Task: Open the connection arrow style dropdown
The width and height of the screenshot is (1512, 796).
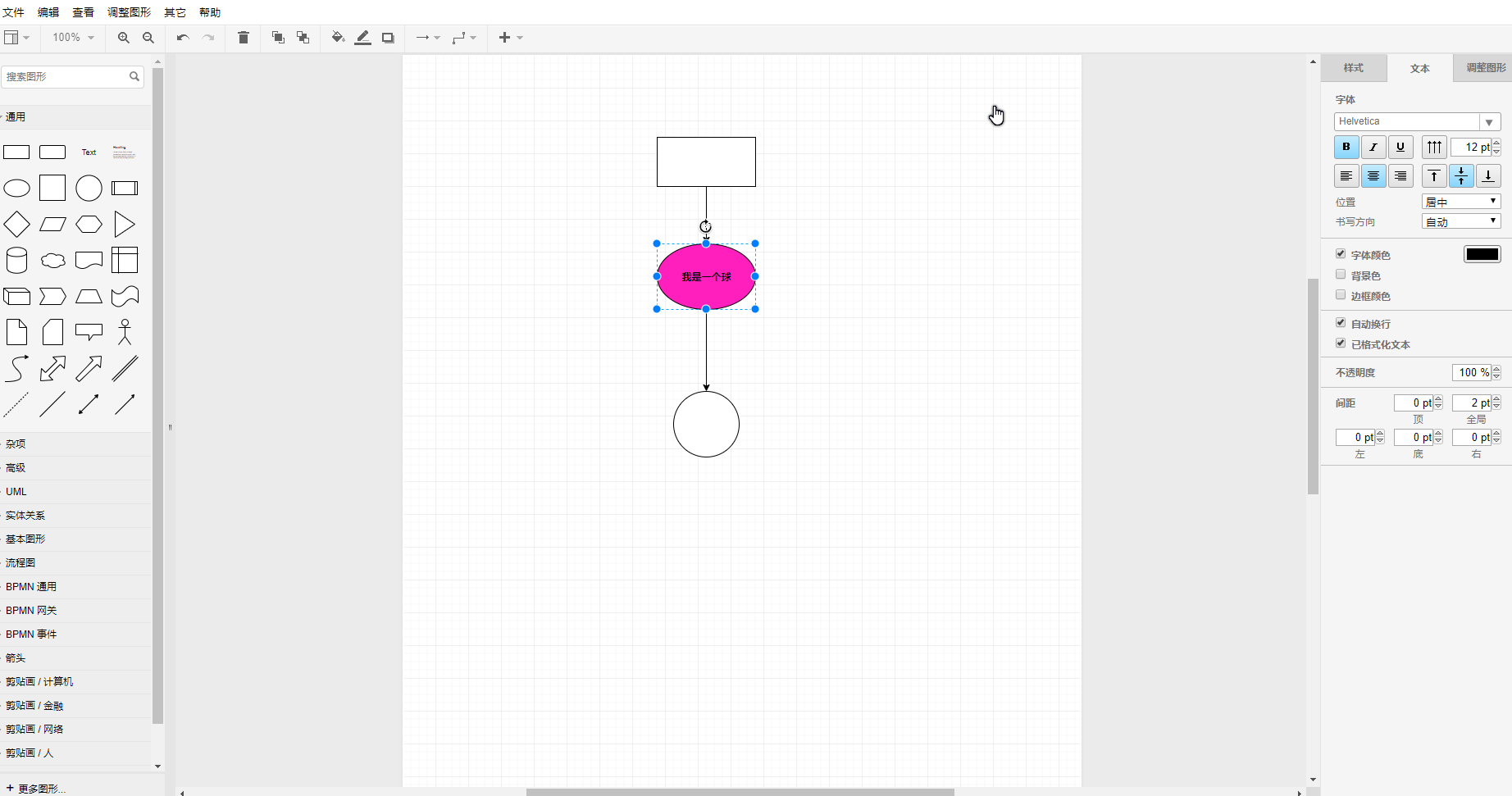Action: (428, 38)
